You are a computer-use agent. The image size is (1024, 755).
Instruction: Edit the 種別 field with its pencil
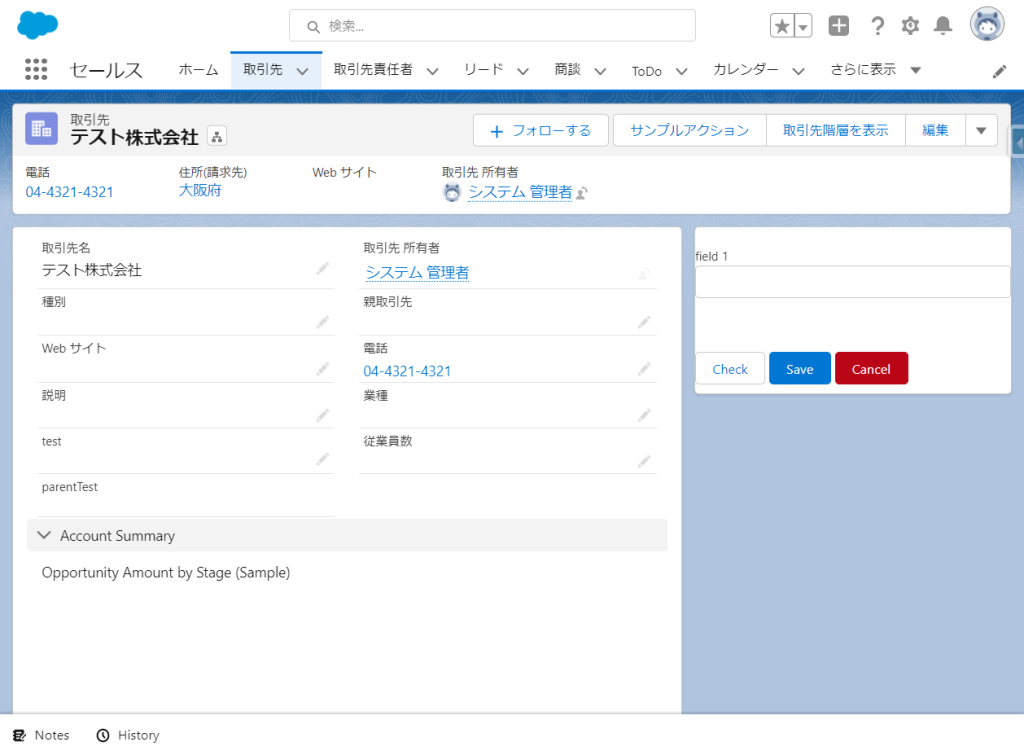(323, 322)
